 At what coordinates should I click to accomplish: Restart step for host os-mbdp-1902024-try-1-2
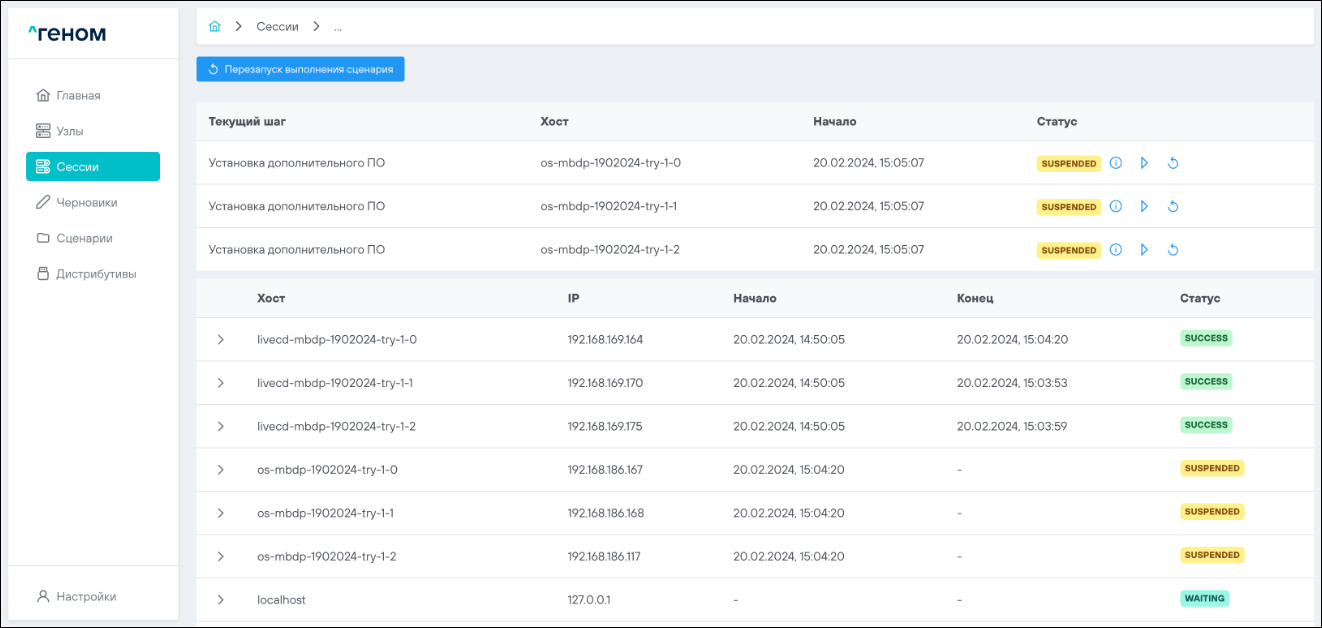pos(1173,250)
